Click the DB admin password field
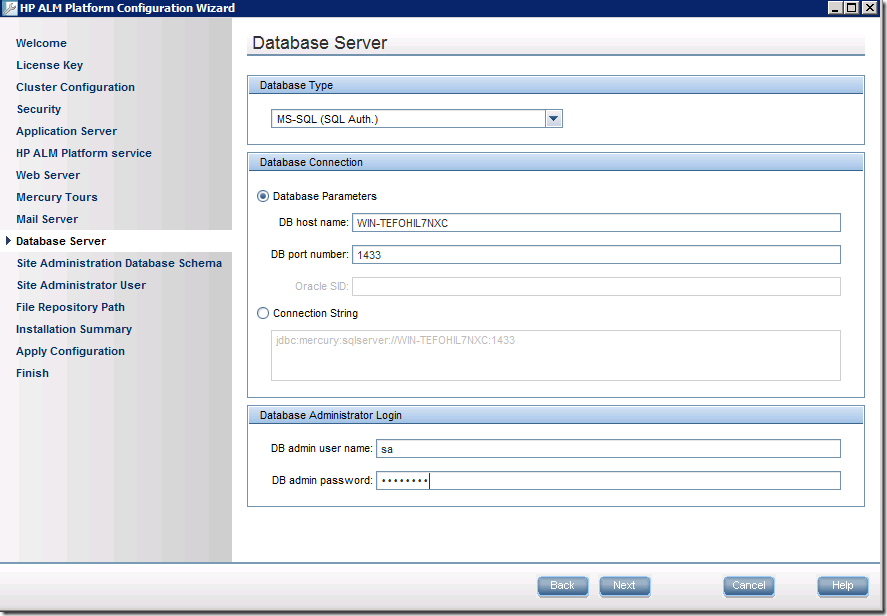The height and width of the screenshot is (616, 887). click(x=608, y=481)
